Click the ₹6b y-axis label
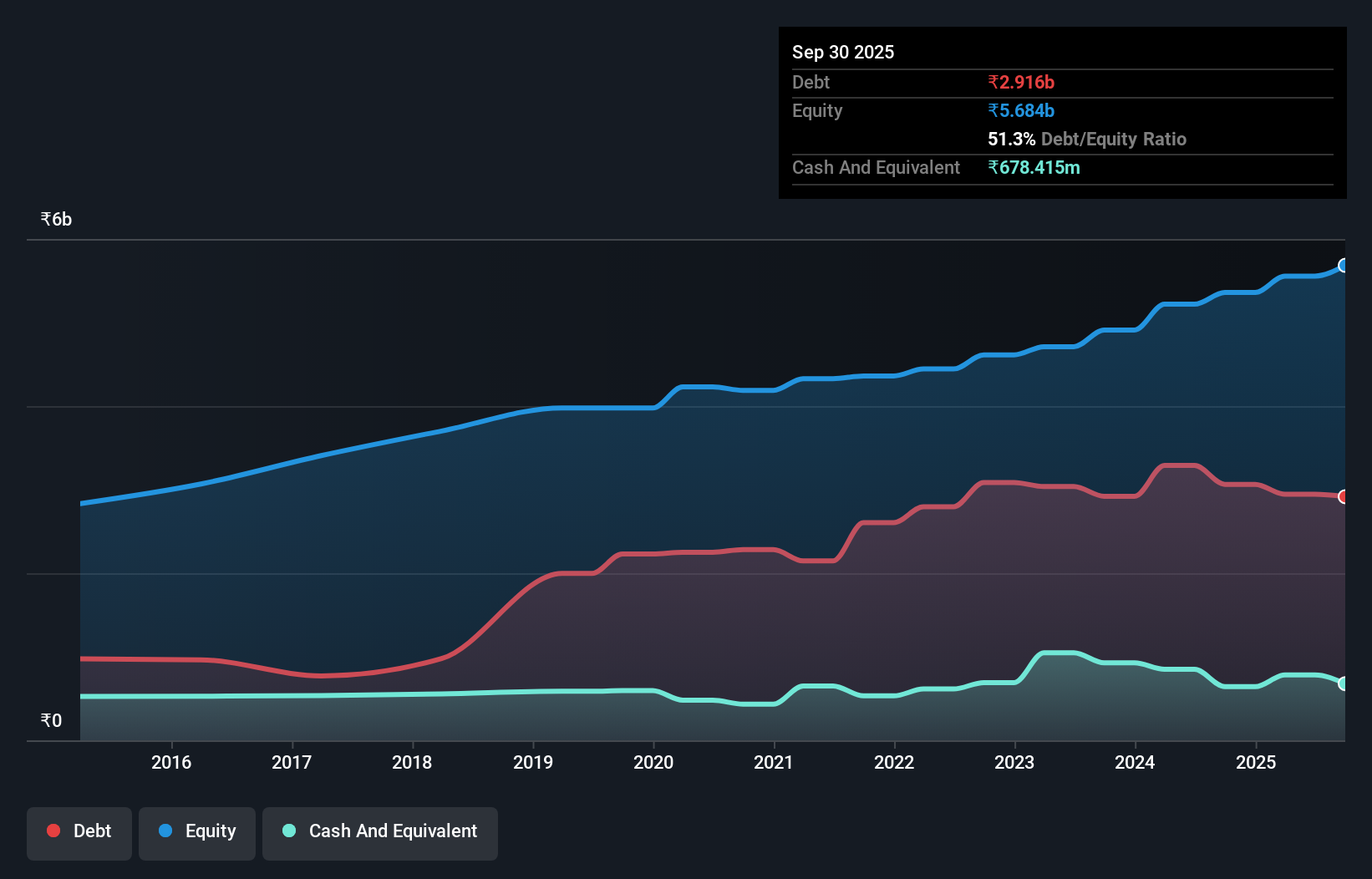This screenshot has height=879, width=1372. pos(55,218)
